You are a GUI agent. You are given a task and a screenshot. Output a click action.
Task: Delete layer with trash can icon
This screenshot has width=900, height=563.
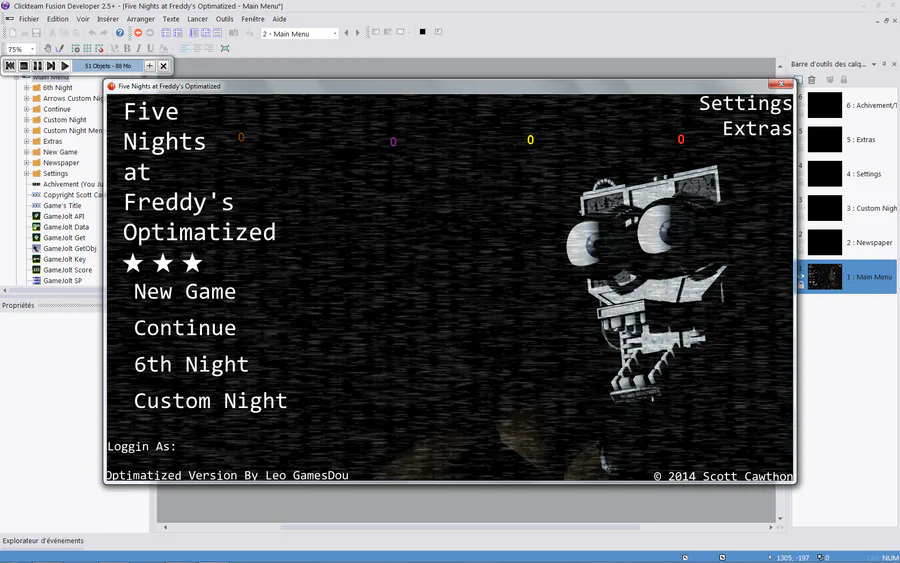pyautogui.click(x=812, y=80)
